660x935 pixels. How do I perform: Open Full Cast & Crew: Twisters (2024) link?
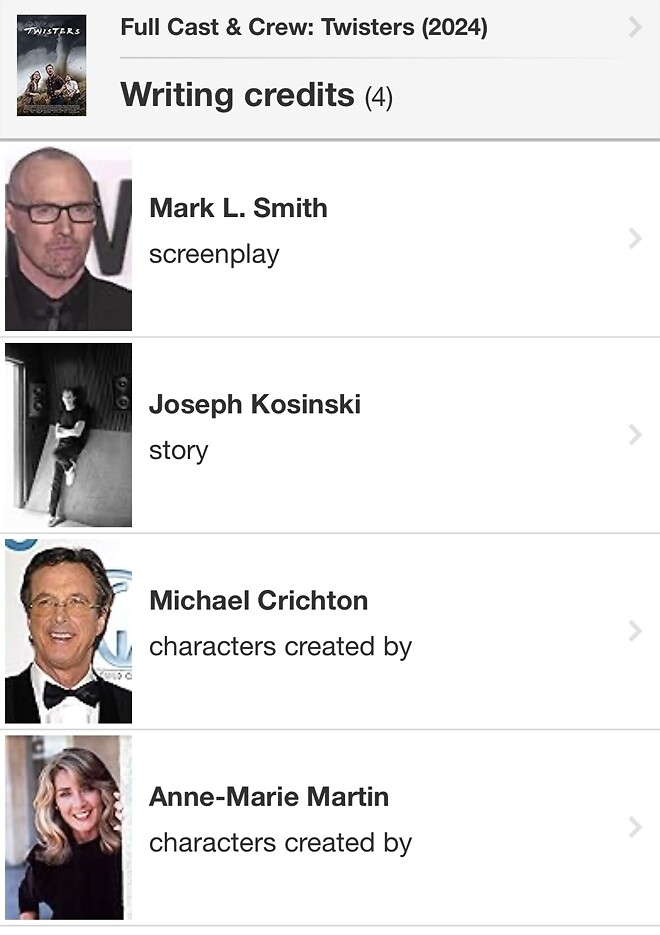pos(304,27)
